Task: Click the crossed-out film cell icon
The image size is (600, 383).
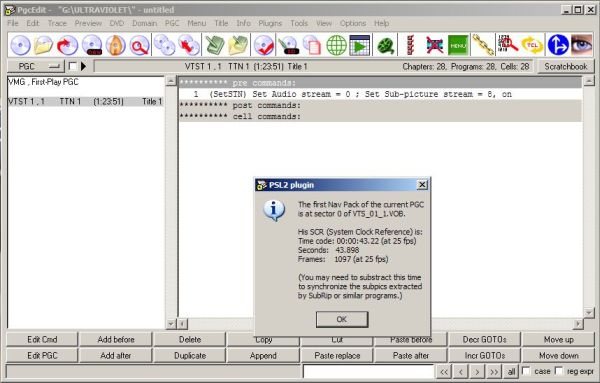Action: [x=435, y=45]
